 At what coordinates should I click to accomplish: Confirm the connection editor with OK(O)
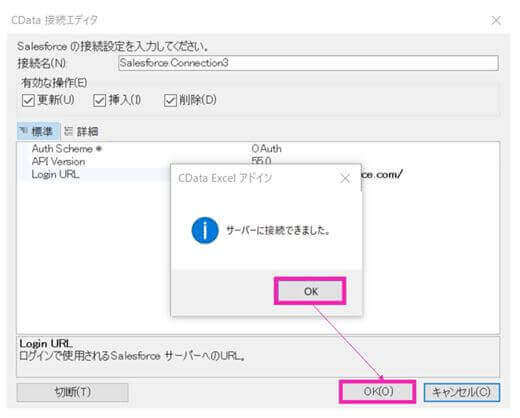(x=378, y=392)
